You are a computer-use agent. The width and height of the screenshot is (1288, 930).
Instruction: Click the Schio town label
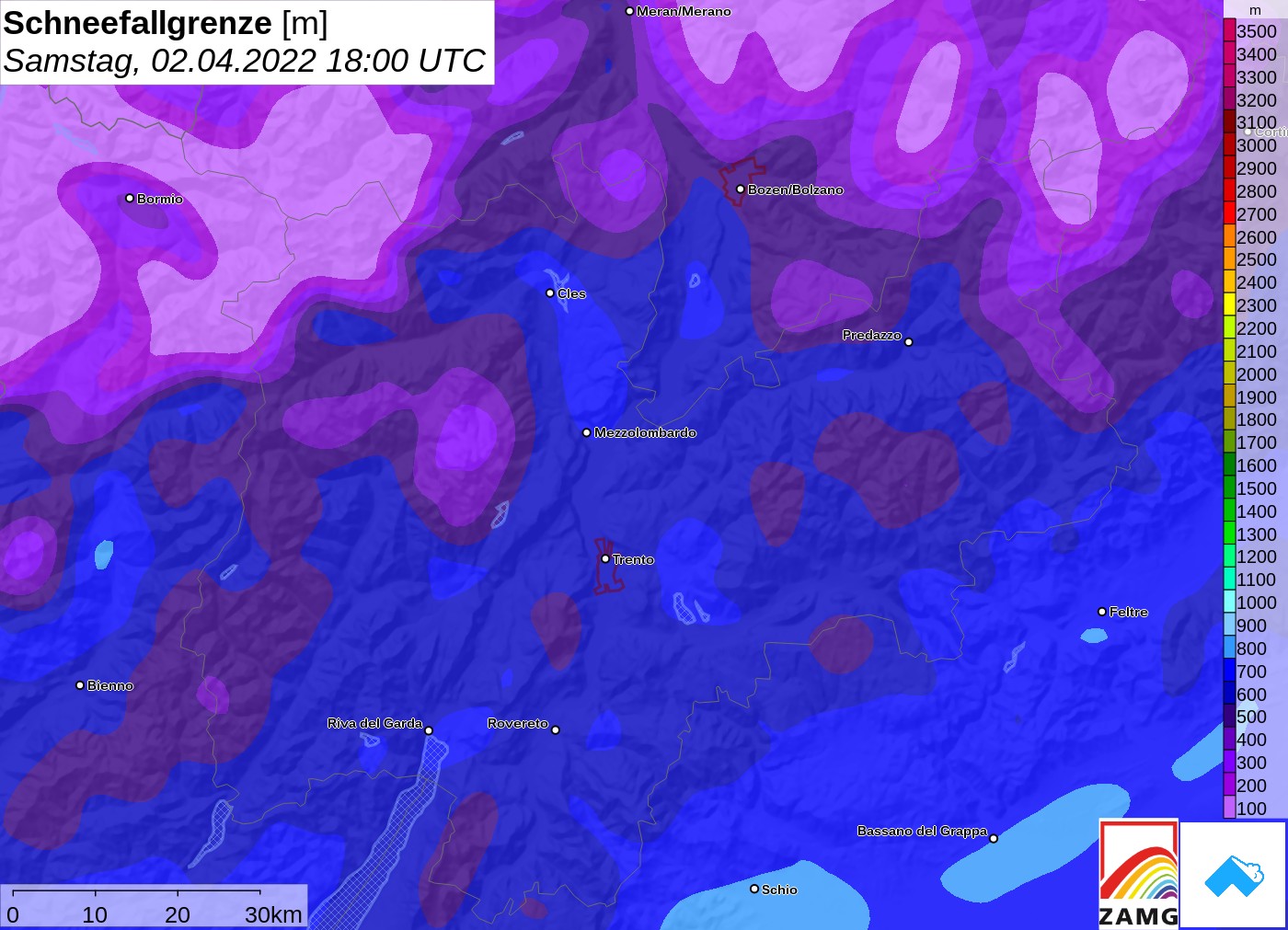[x=779, y=890]
